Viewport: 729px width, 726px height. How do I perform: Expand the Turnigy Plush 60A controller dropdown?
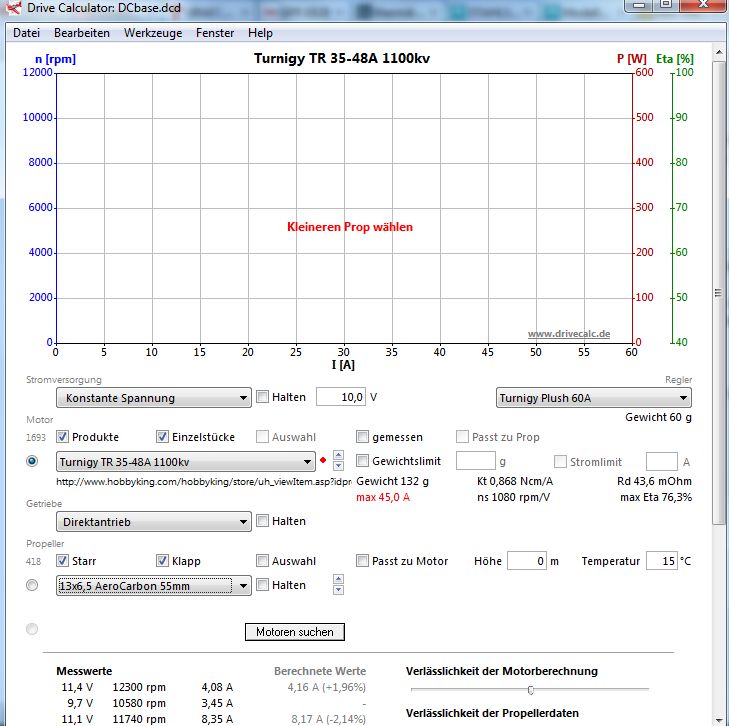[x=594, y=398]
